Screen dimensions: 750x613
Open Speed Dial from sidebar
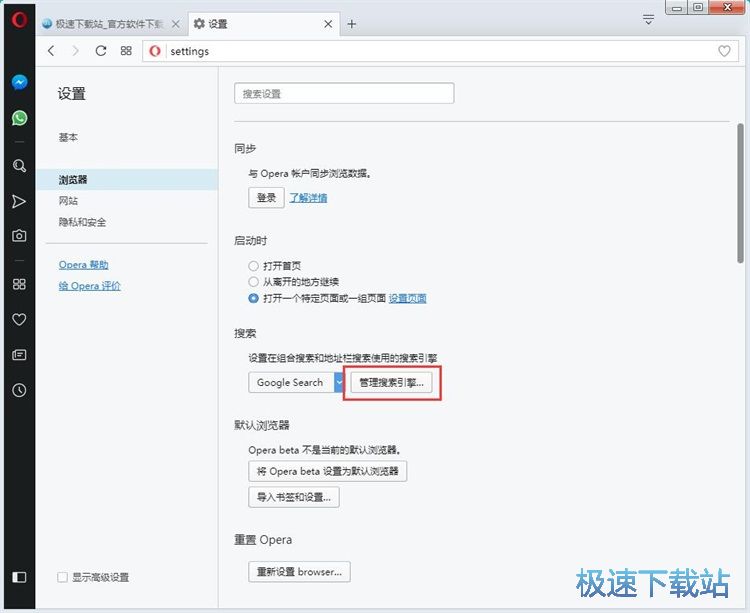[19, 284]
